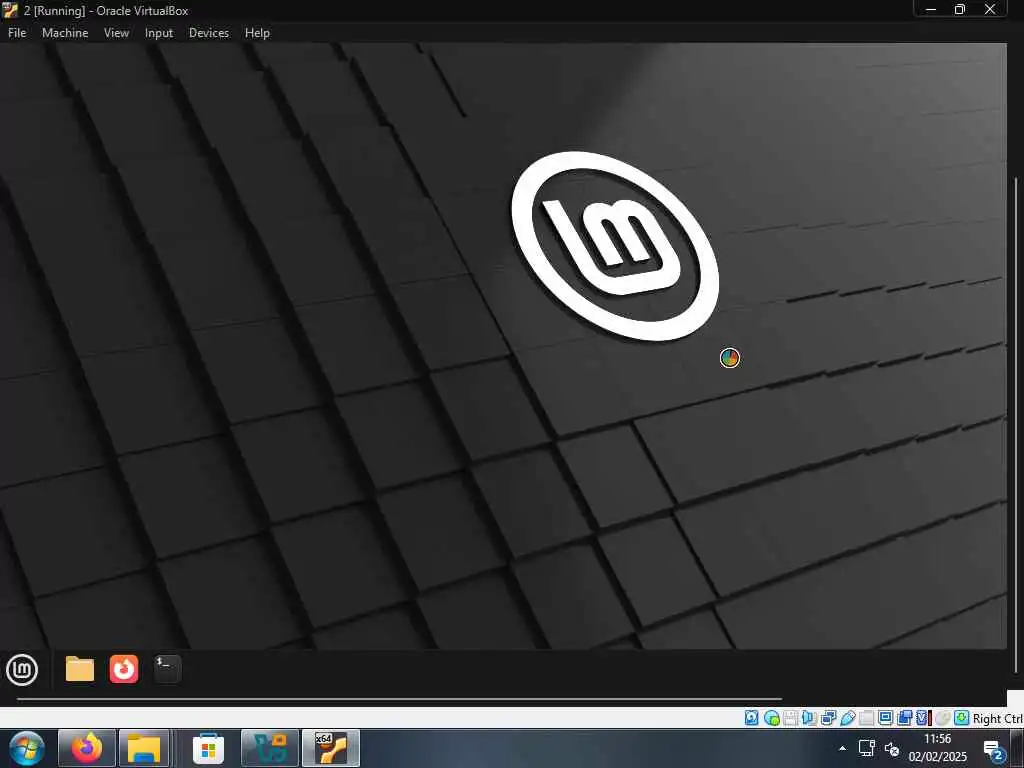Open the View menu
This screenshot has width=1024, height=768.
116,33
